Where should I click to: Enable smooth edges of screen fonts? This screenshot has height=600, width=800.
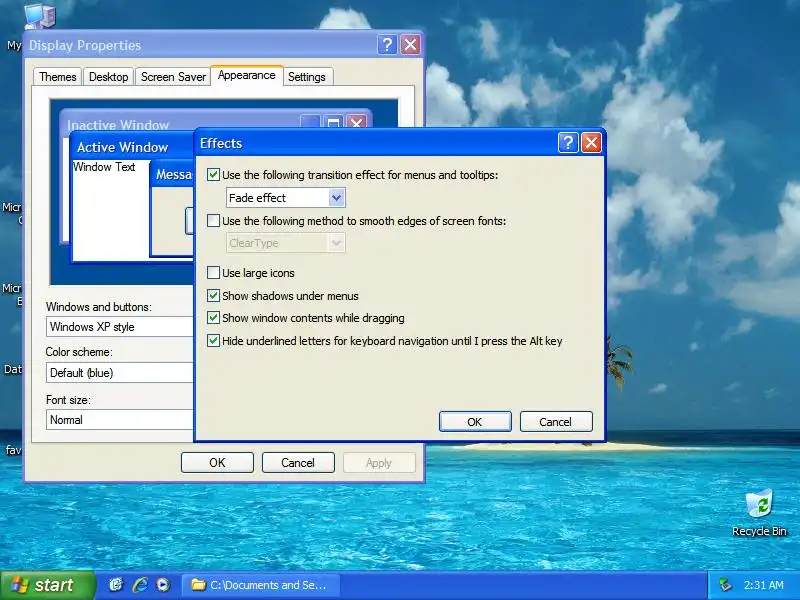point(213,220)
